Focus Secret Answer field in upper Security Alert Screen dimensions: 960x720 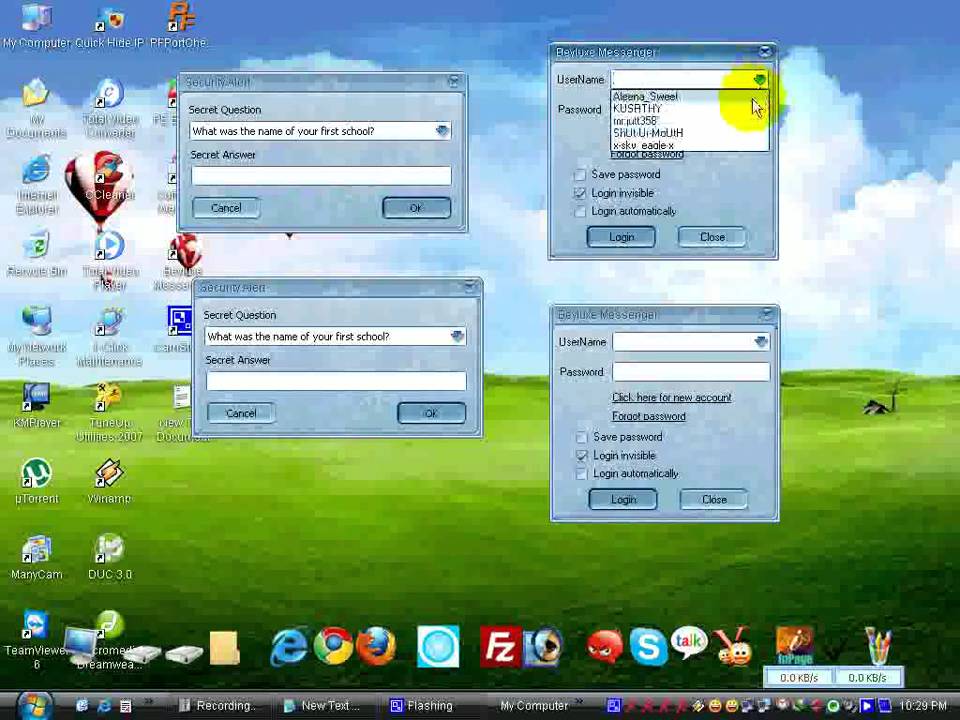(x=321, y=176)
